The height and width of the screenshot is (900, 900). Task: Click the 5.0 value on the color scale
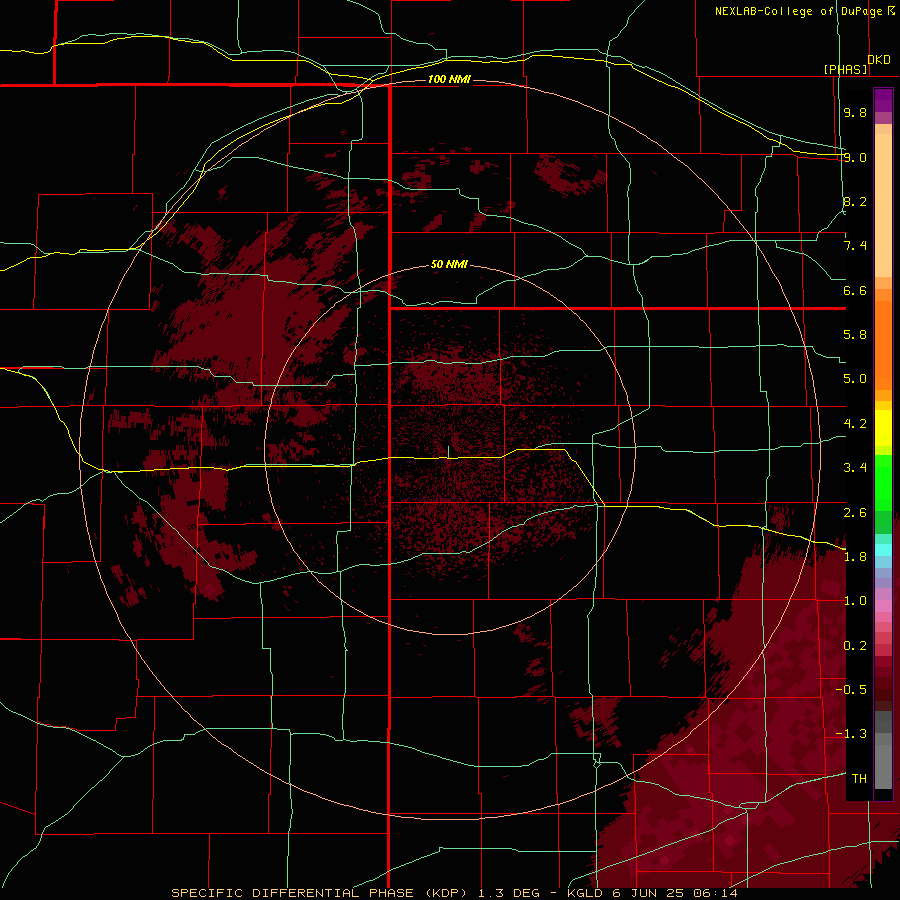click(x=855, y=379)
